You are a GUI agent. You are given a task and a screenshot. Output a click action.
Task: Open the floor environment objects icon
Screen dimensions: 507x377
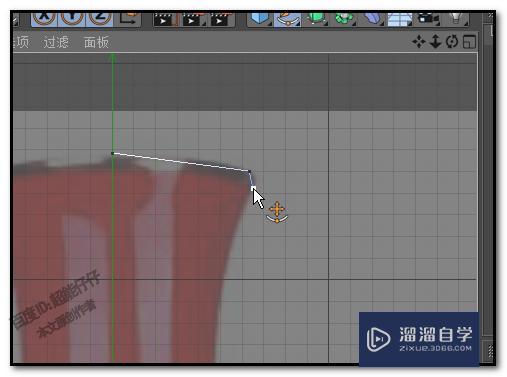pos(400,19)
